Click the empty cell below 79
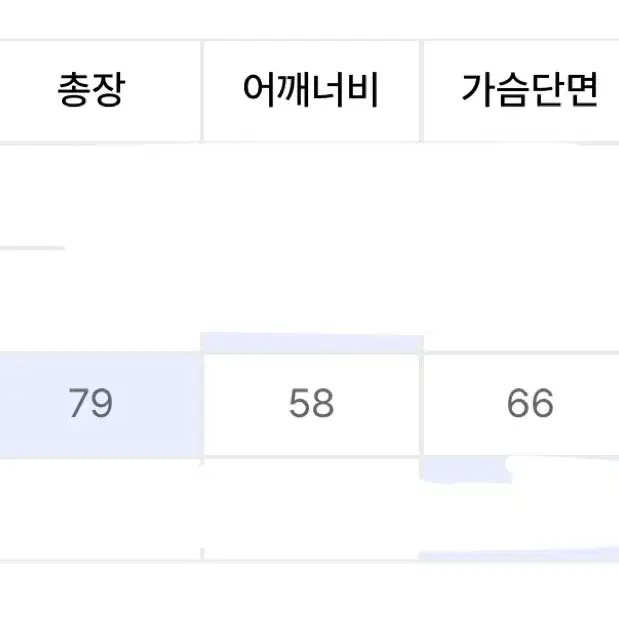 click(x=100, y=509)
